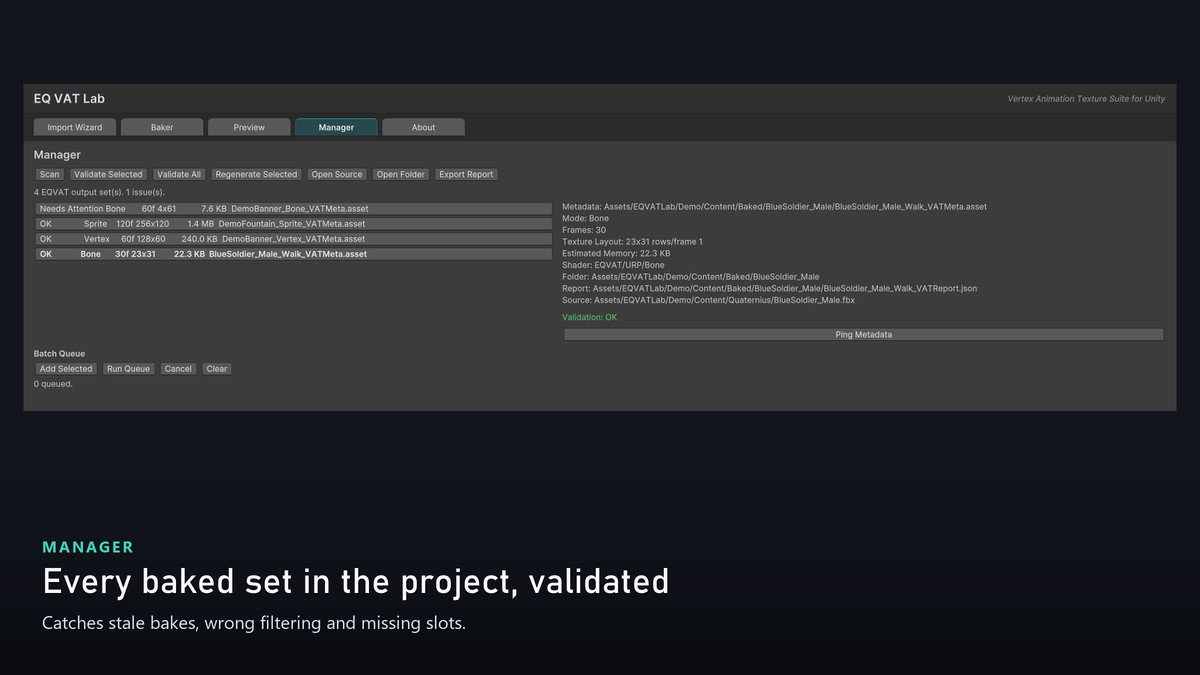The image size is (1200, 675).
Task: Click the Frames: 30 line
Action: click(x=584, y=230)
